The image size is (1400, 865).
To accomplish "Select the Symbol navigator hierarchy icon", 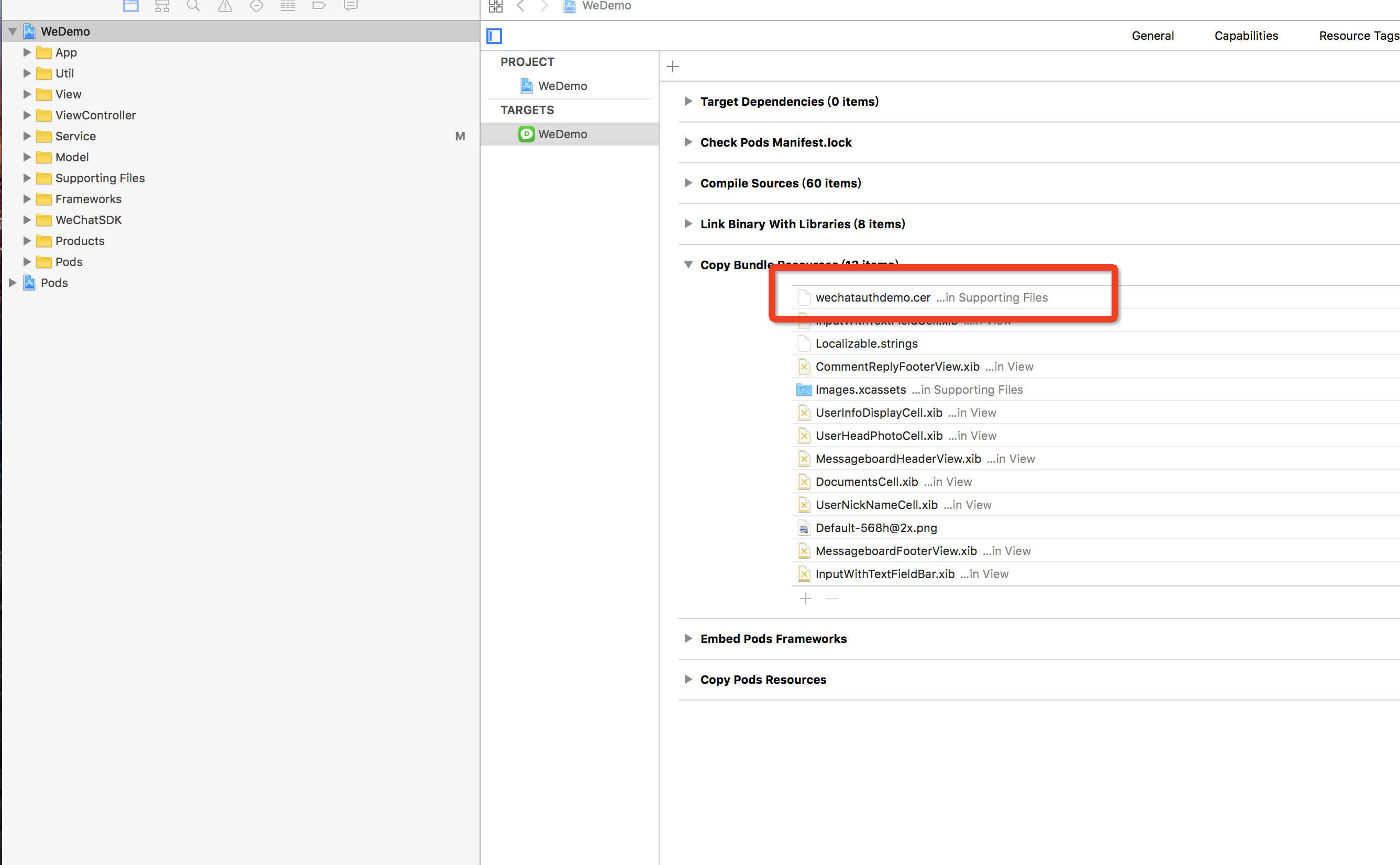I will click(162, 6).
